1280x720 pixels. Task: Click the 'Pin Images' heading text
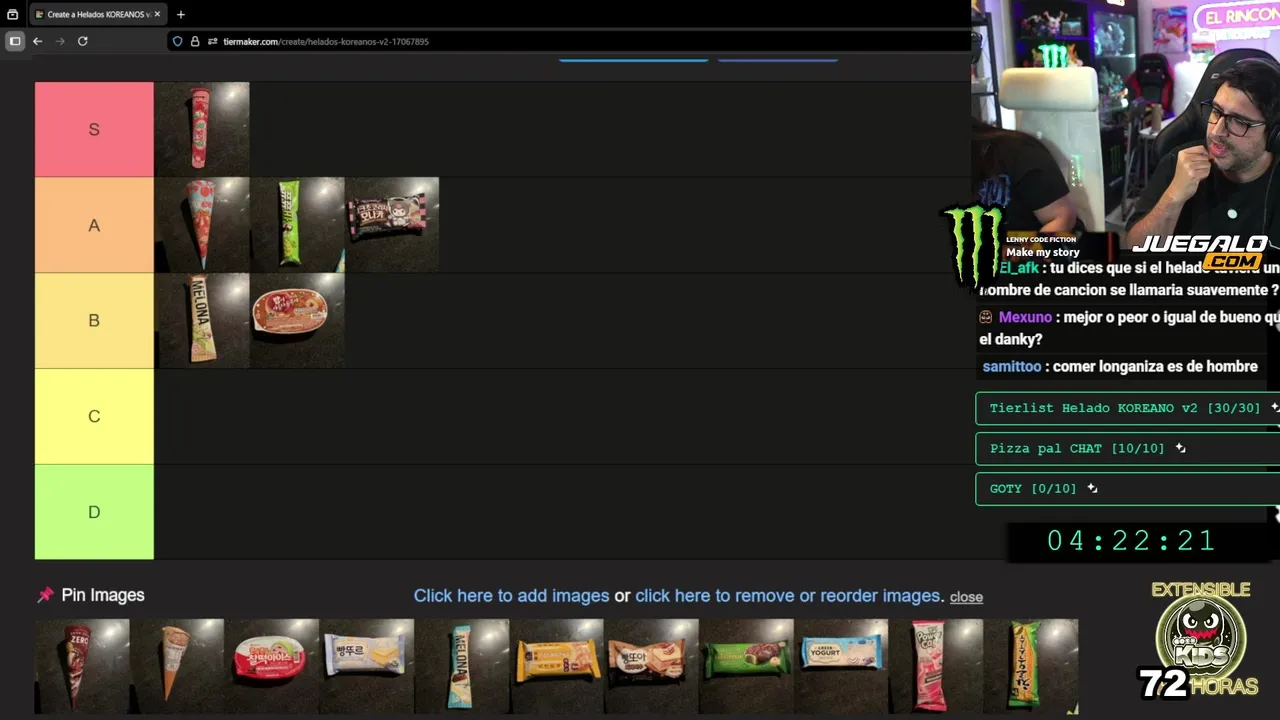pyautogui.click(x=103, y=595)
